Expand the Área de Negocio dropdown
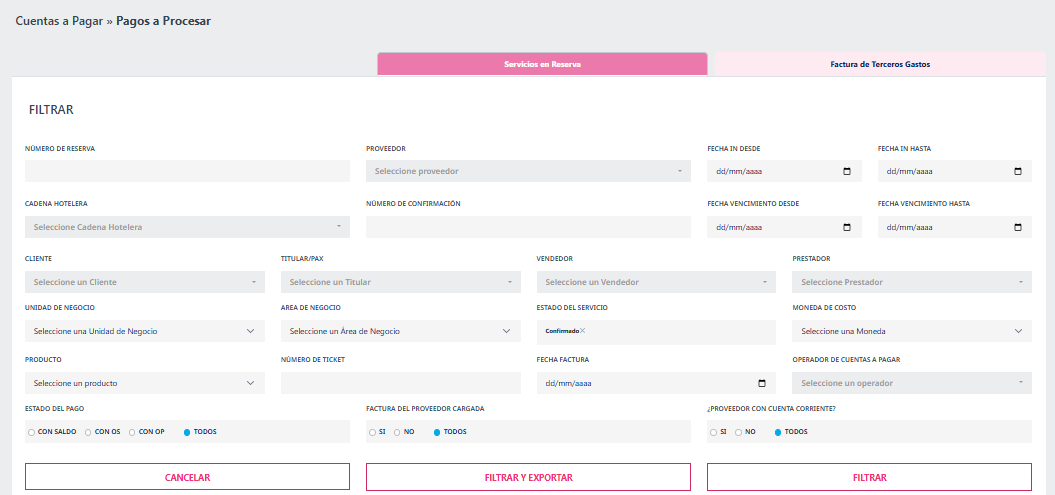Screen dimensions: 1055x495 401,331
